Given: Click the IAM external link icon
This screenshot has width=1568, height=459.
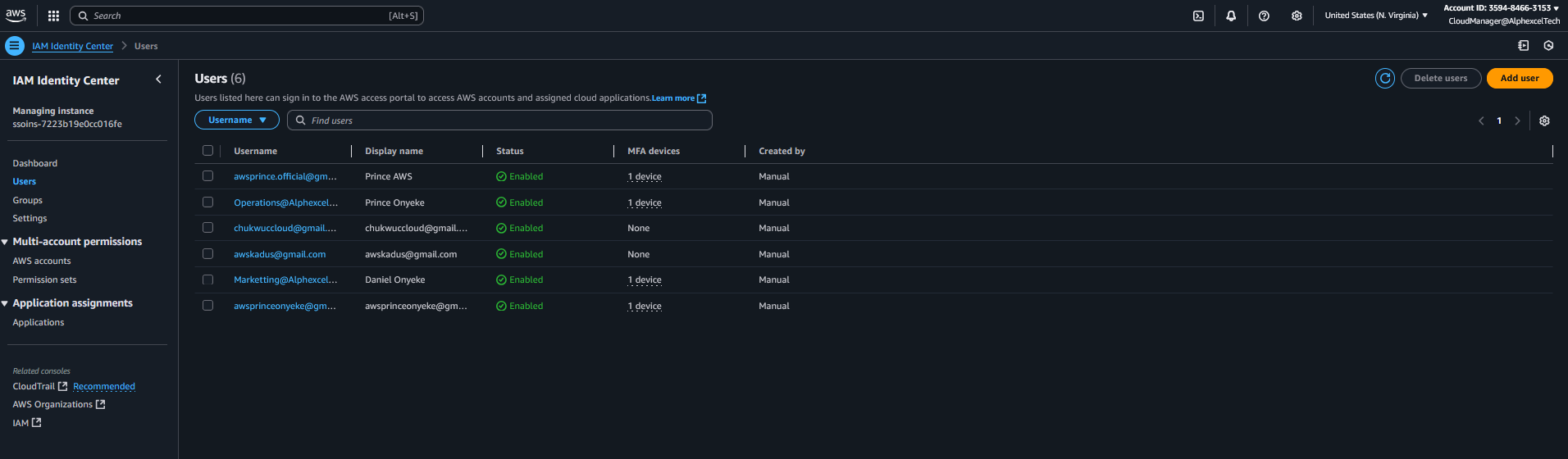Looking at the screenshot, I should [36, 423].
